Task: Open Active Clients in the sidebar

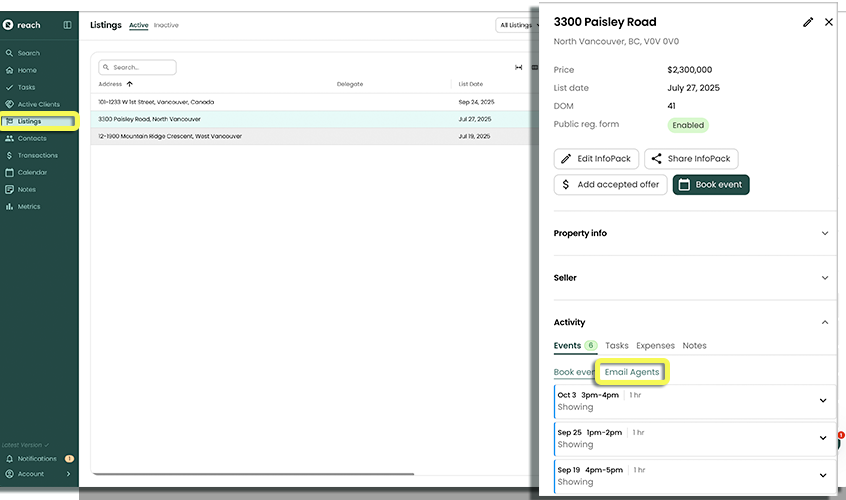Action: pos(38,104)
